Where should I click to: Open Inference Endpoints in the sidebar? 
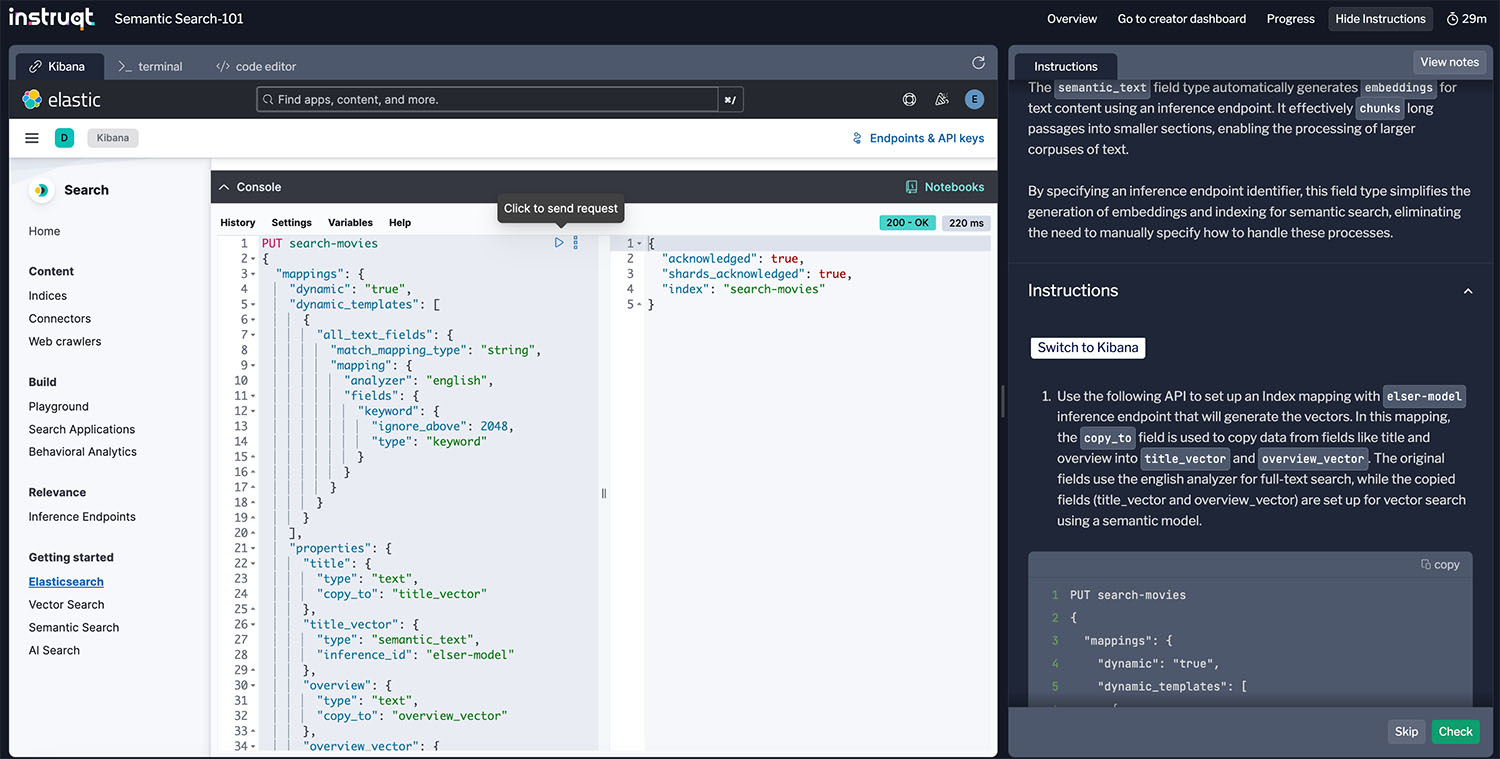[x=82, y=517]
